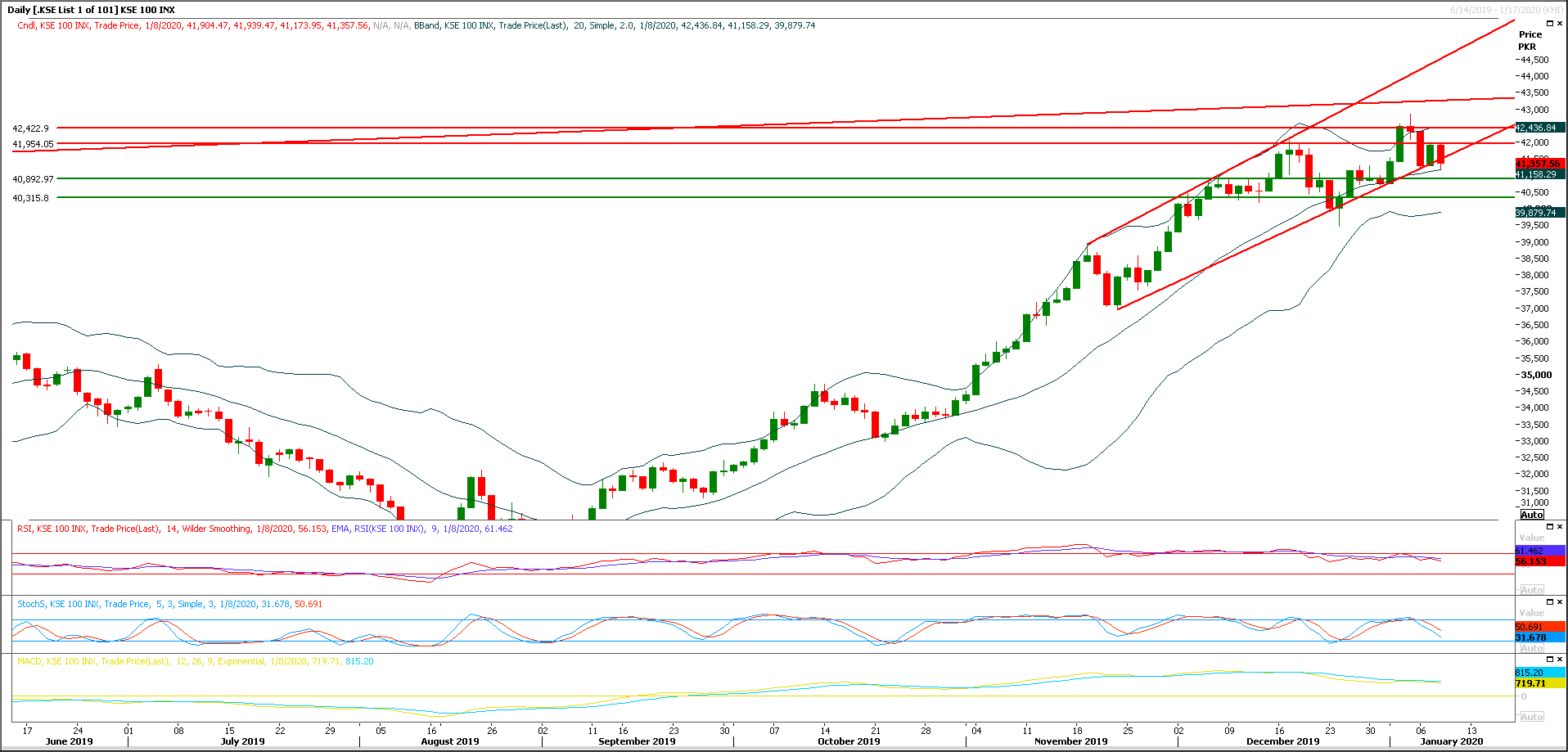Enable Auto scaling for the RSI panel
Viewport: 1568px width, 752px height.
point(1532,589)
